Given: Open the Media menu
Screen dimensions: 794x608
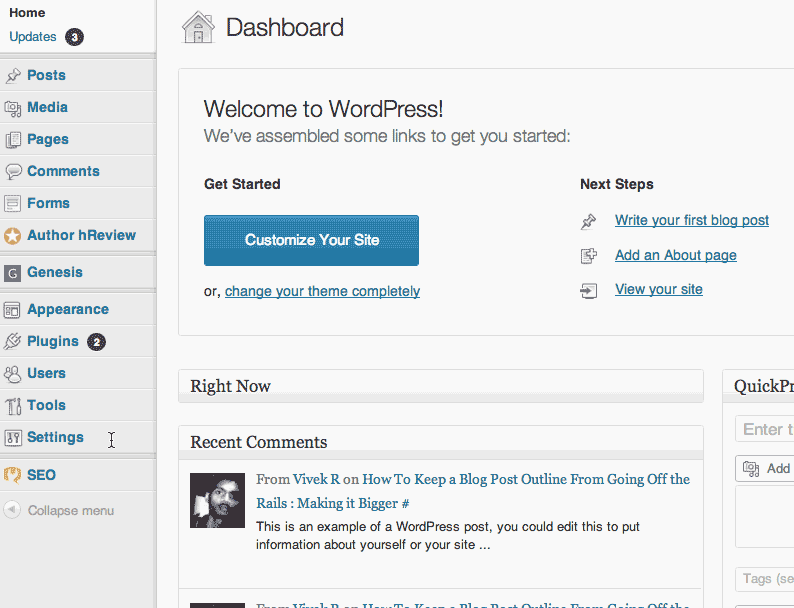Looking at the screenshot, I should click(x=48, y=107).
